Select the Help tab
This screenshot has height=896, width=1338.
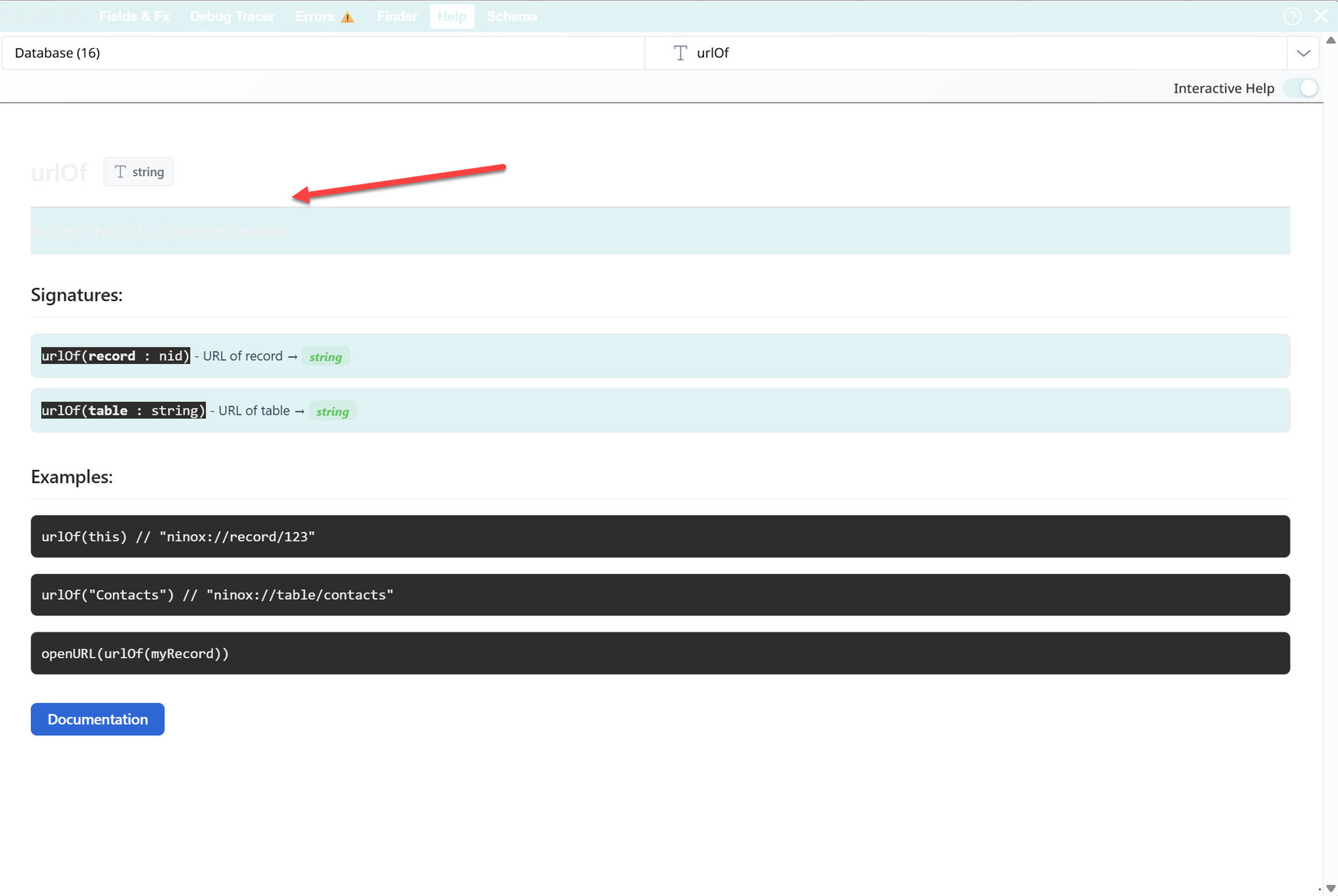452,16
